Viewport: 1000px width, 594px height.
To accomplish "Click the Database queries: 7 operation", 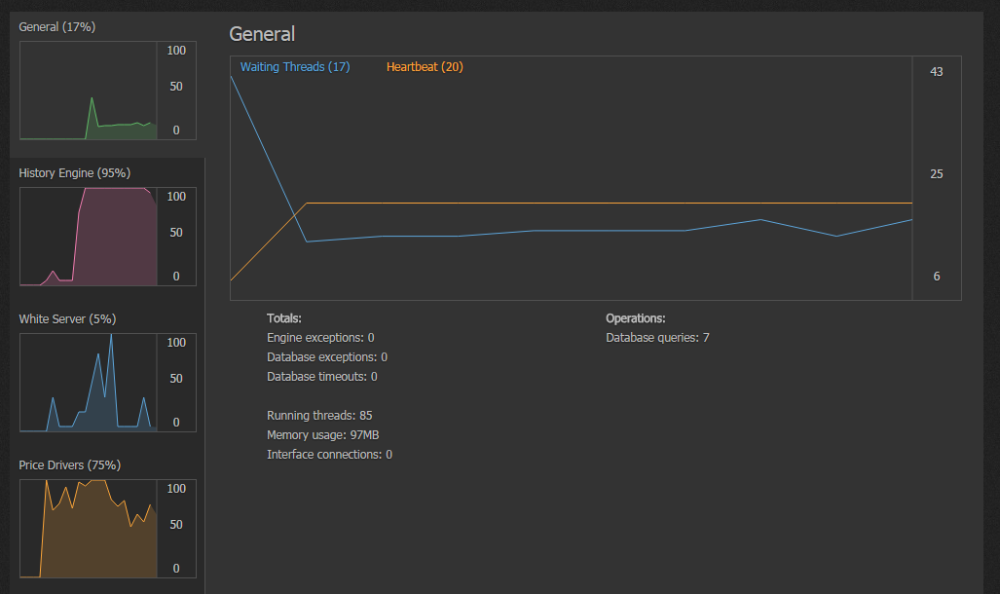I will pyautogui.click(x=658, y=338).
